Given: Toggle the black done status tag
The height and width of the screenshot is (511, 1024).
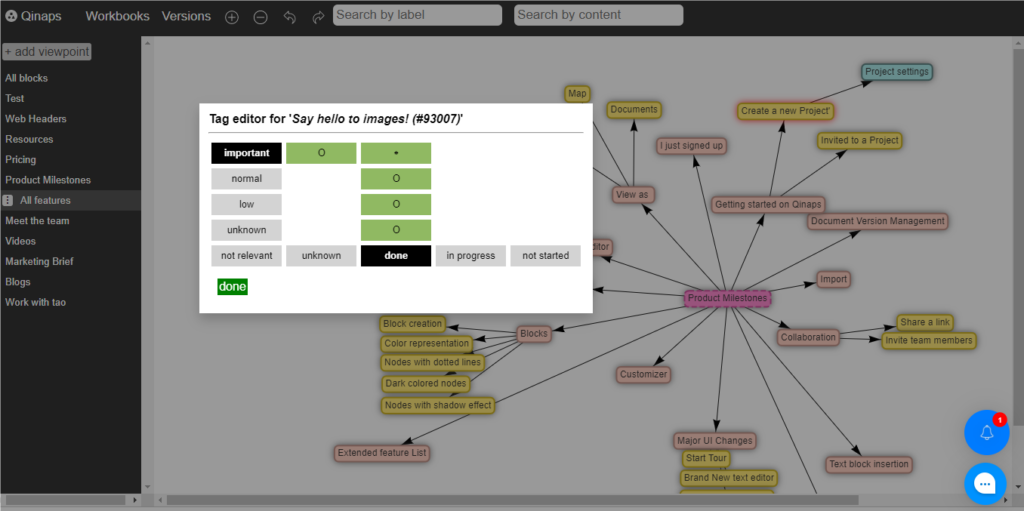Looking at the screenshot, I should pyautogui.click(x=396, y=256).
